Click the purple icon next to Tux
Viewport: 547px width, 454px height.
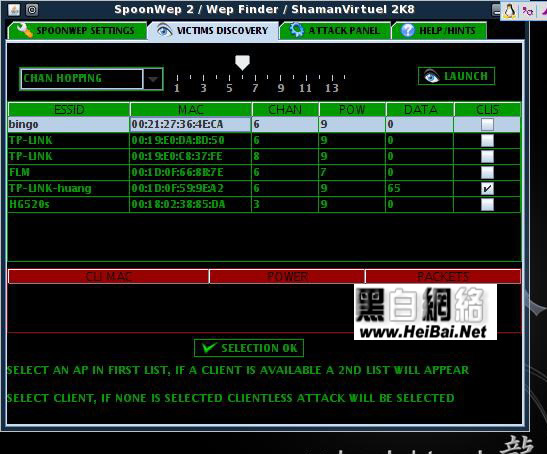coord(527,11)
